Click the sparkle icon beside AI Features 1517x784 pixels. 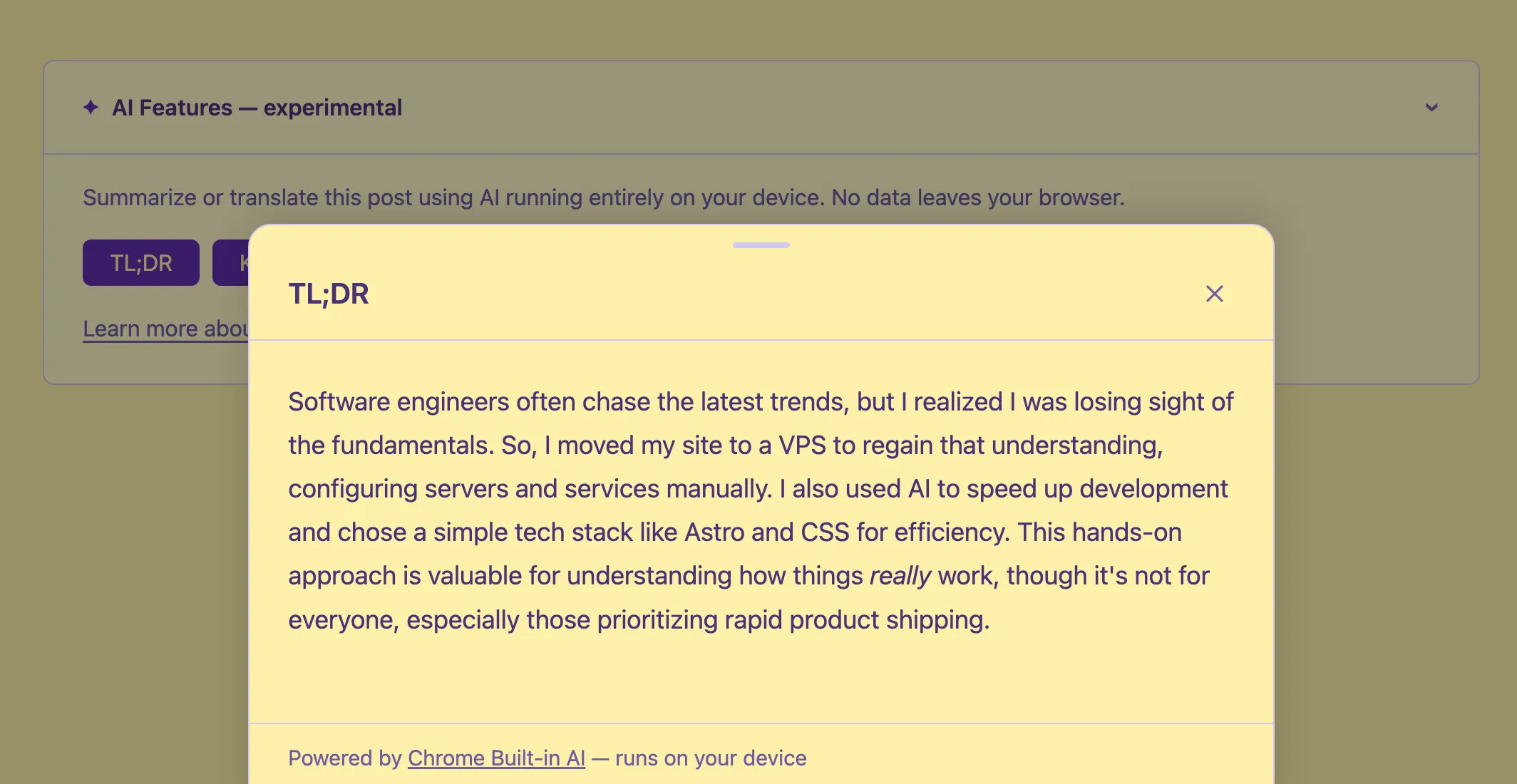(x=91, y=108)
